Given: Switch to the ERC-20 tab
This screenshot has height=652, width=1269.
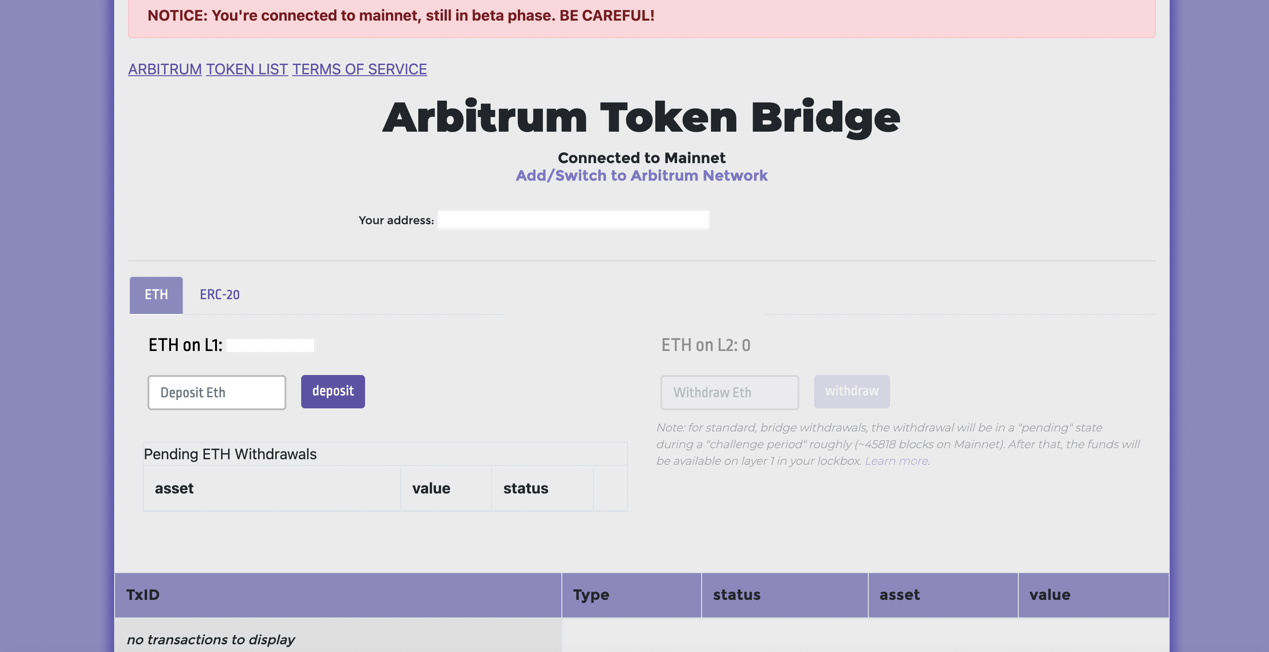Looking at the screenshot, I should pos(219,295).
